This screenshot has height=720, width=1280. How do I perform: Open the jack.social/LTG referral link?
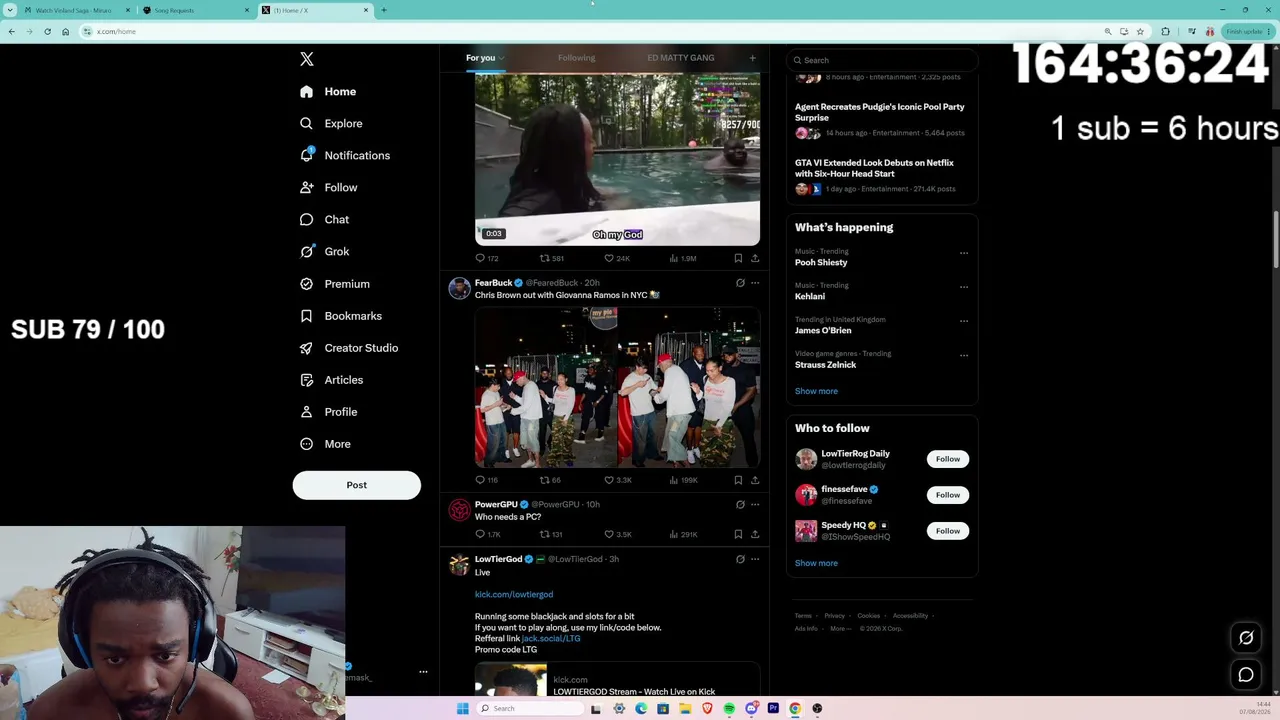click(551, 638)
